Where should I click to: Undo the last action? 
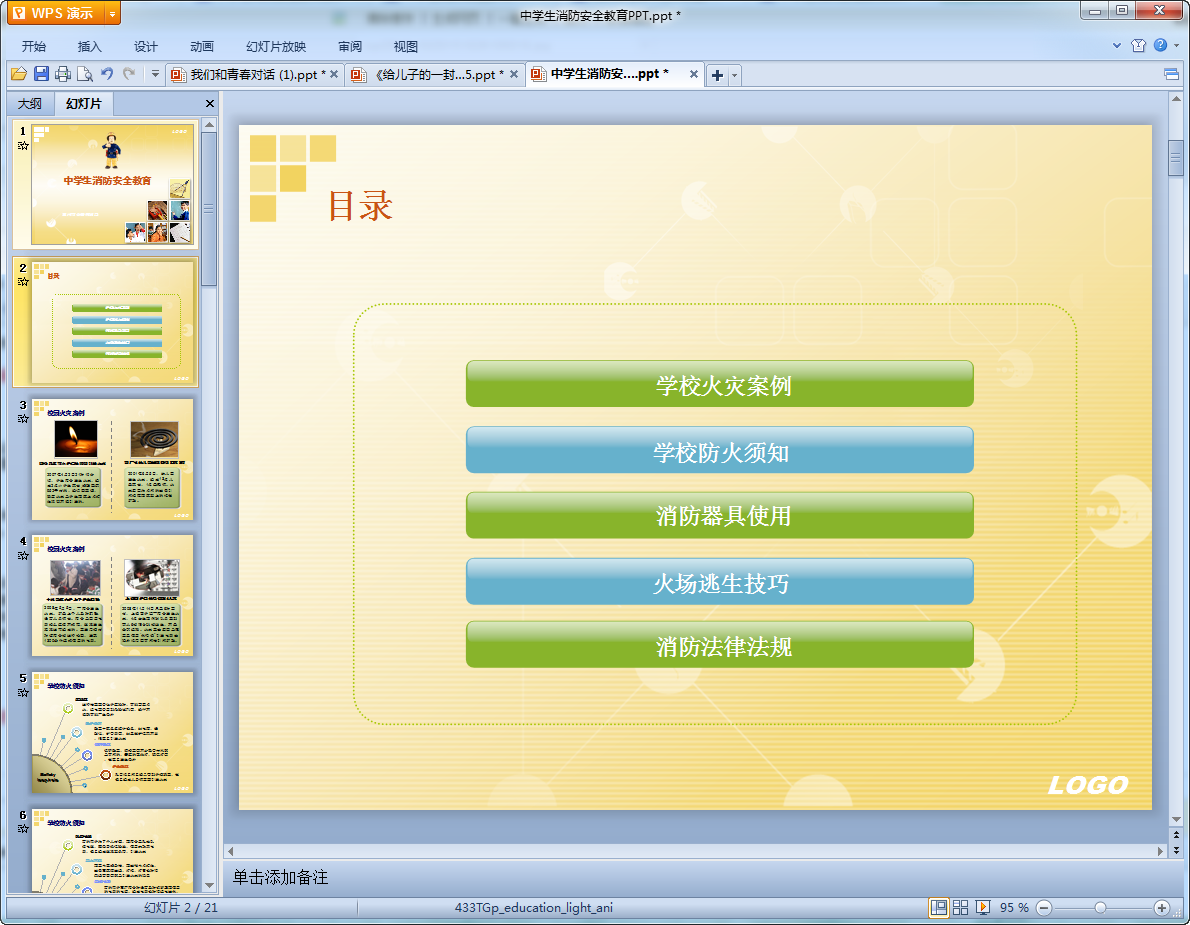(107, 74)
